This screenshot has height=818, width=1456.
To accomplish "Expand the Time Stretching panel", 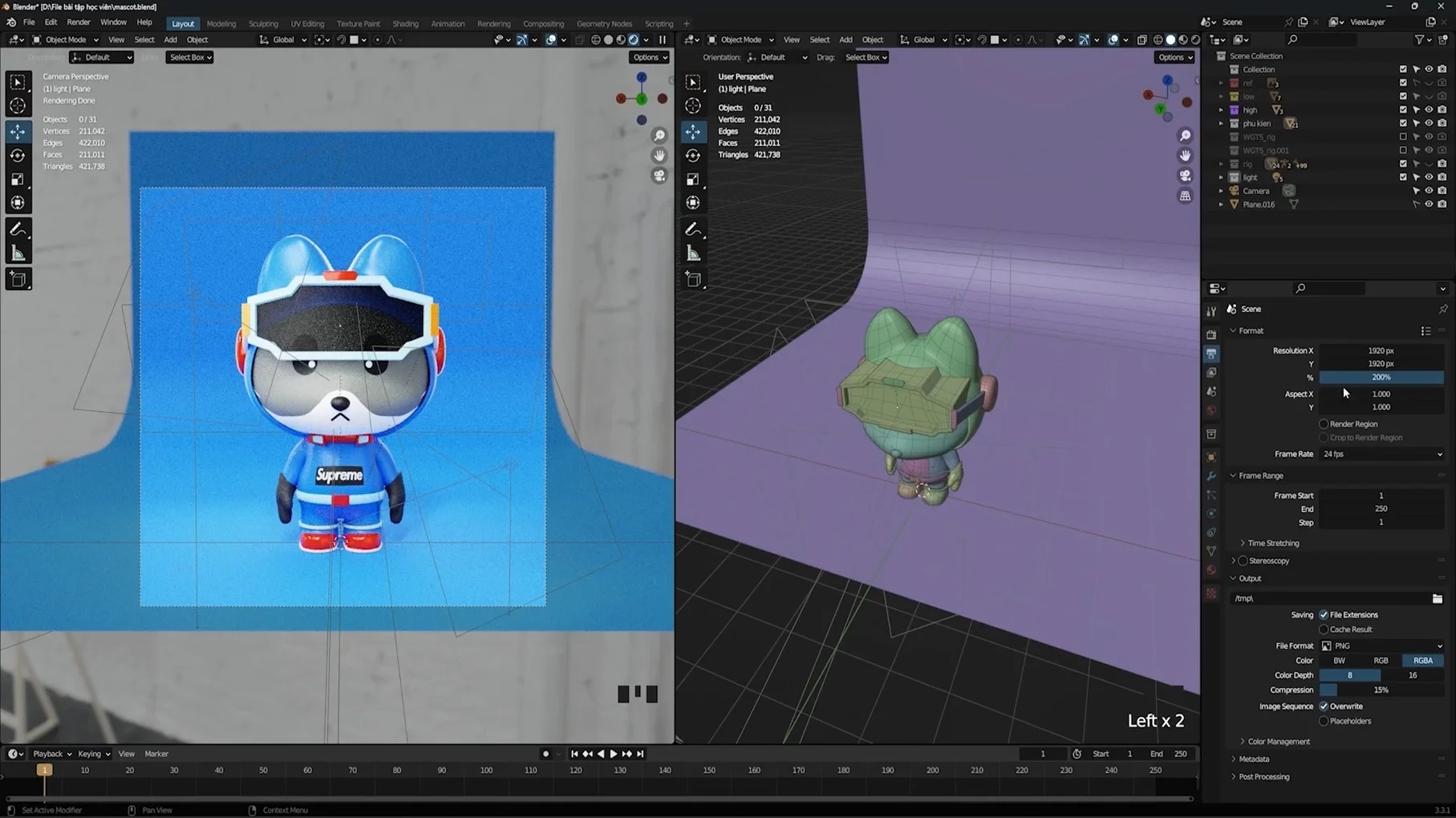I will tap(1272, 543).
